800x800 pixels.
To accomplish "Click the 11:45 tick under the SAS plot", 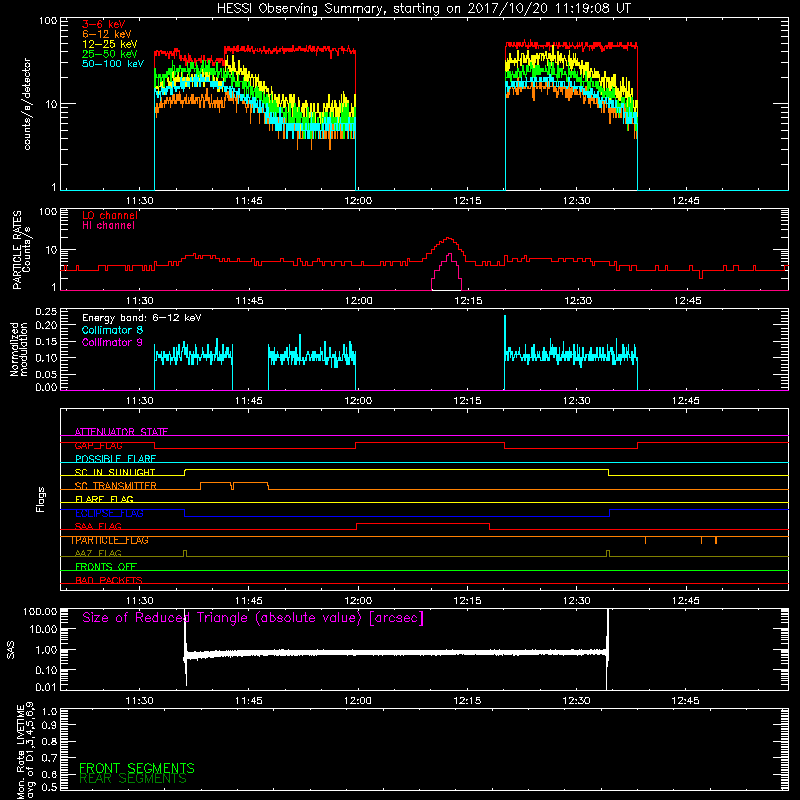I will tap(249, 701).
